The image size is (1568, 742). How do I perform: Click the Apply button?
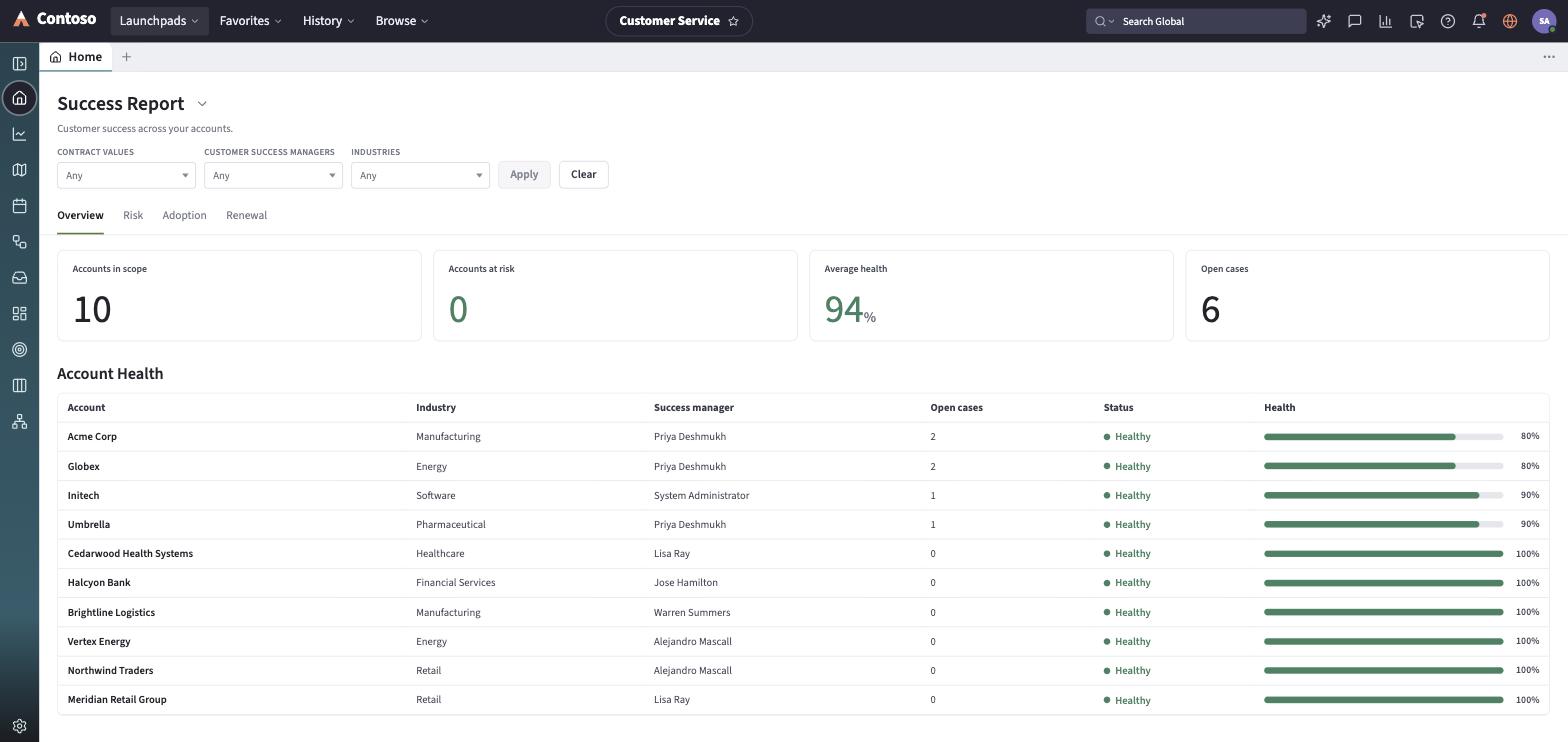524,175
